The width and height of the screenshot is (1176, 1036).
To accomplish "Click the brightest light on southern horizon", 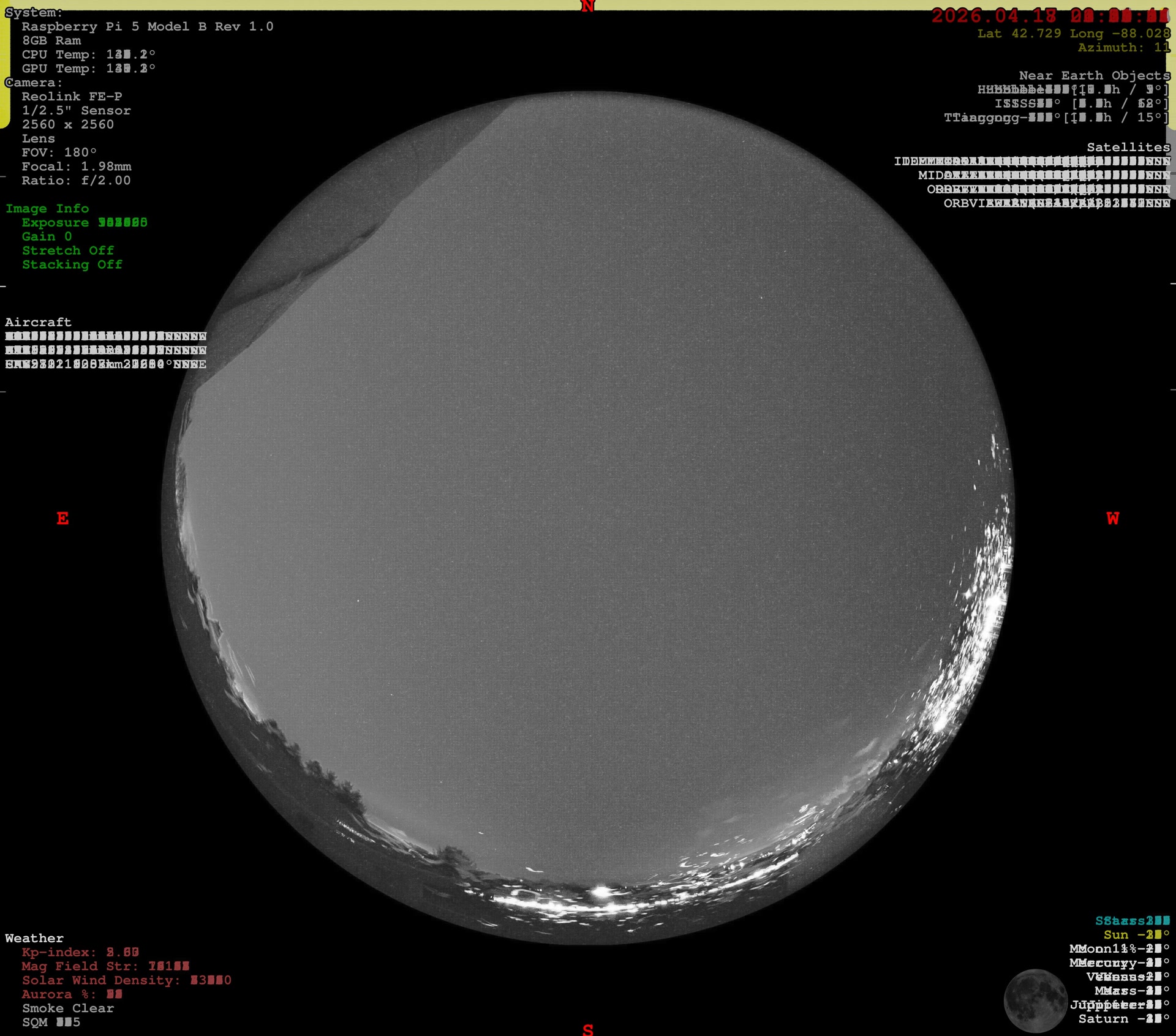I will (601, 892).
